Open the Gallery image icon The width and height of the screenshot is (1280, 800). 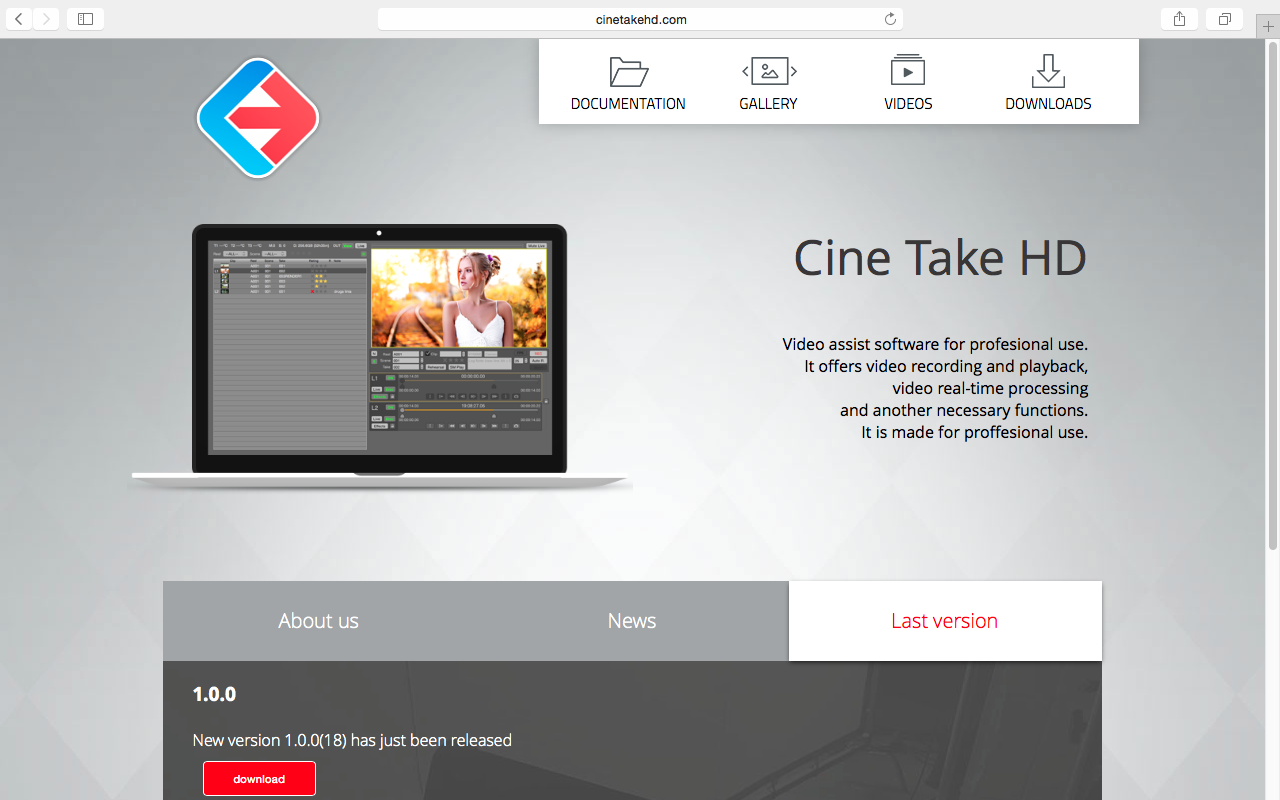coord(768,71)
